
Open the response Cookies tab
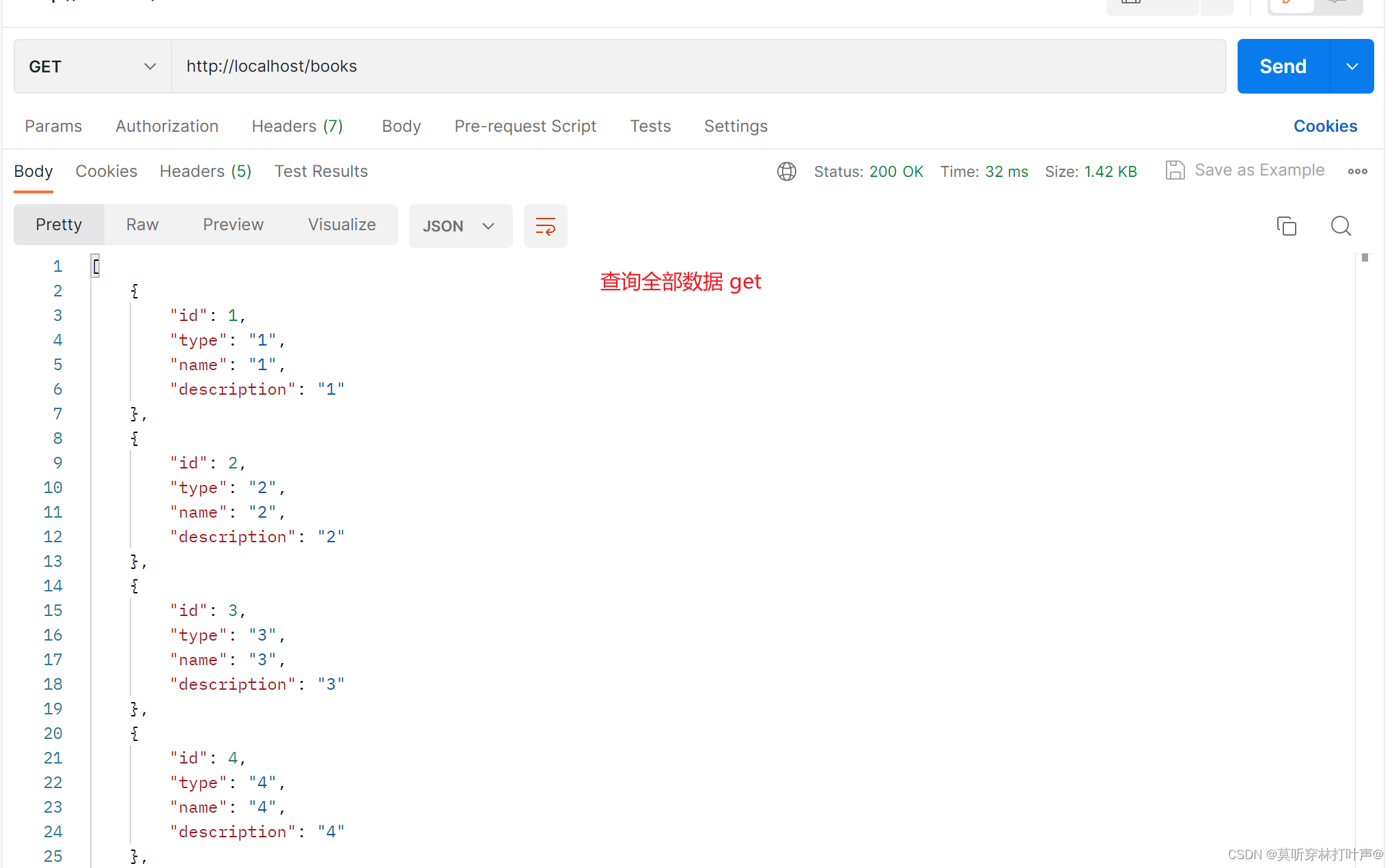pos(107,171)
